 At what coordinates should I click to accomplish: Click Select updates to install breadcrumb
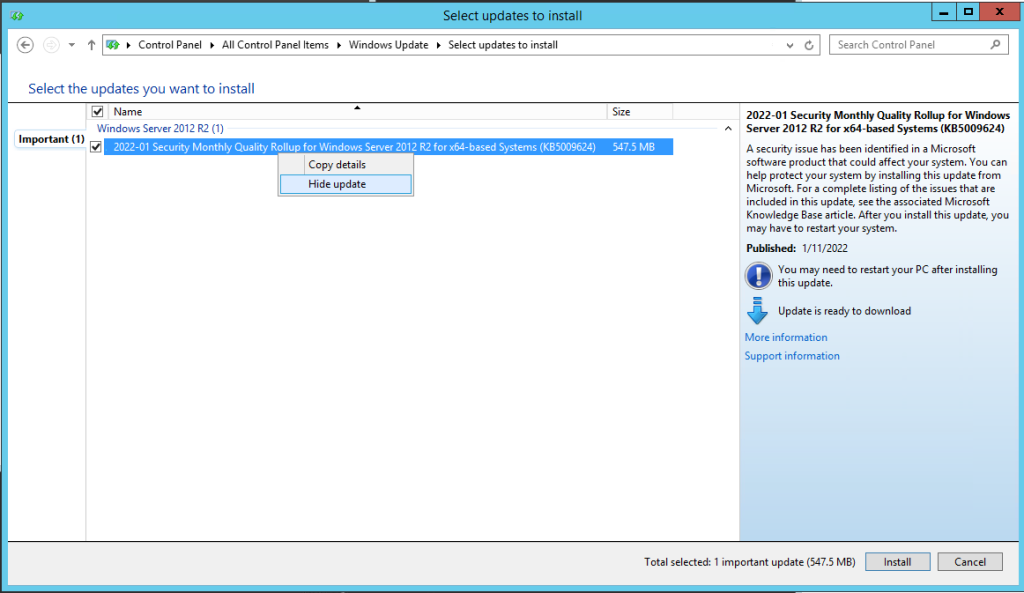tap(503, 45)
